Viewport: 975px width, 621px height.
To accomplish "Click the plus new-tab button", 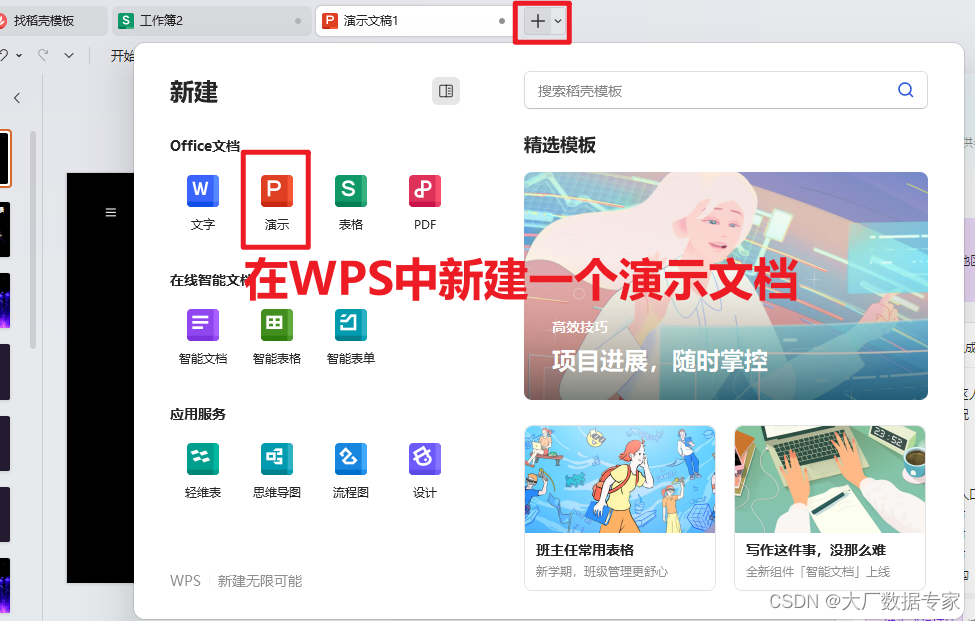I will (537, 21).
